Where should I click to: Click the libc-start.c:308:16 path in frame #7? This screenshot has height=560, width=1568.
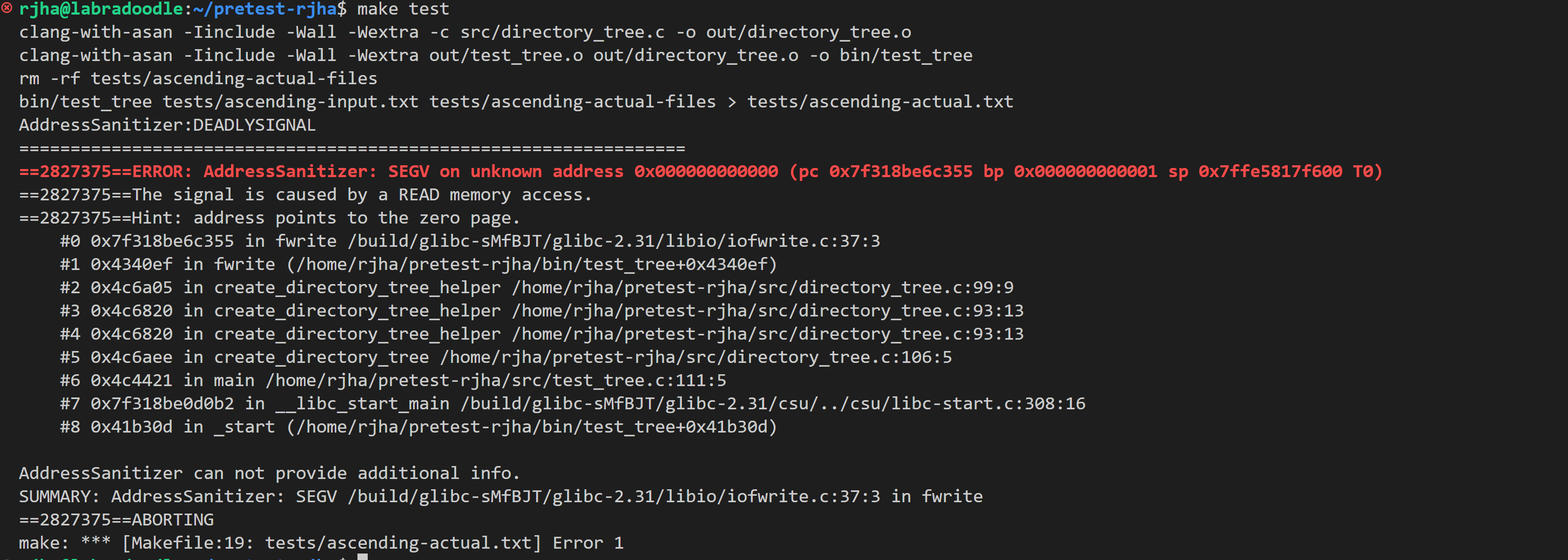pos(773,403)
